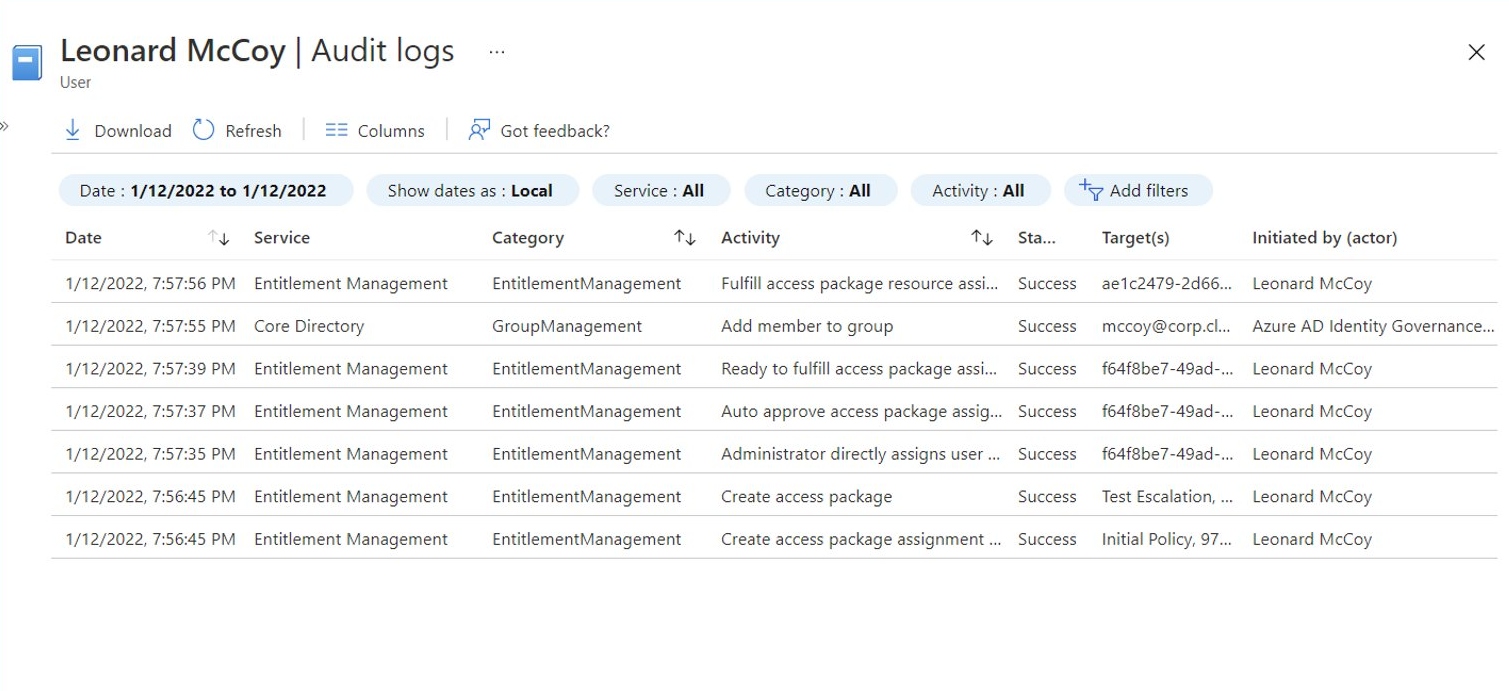Sort by Activity column arrows

[x=982, y=238]
